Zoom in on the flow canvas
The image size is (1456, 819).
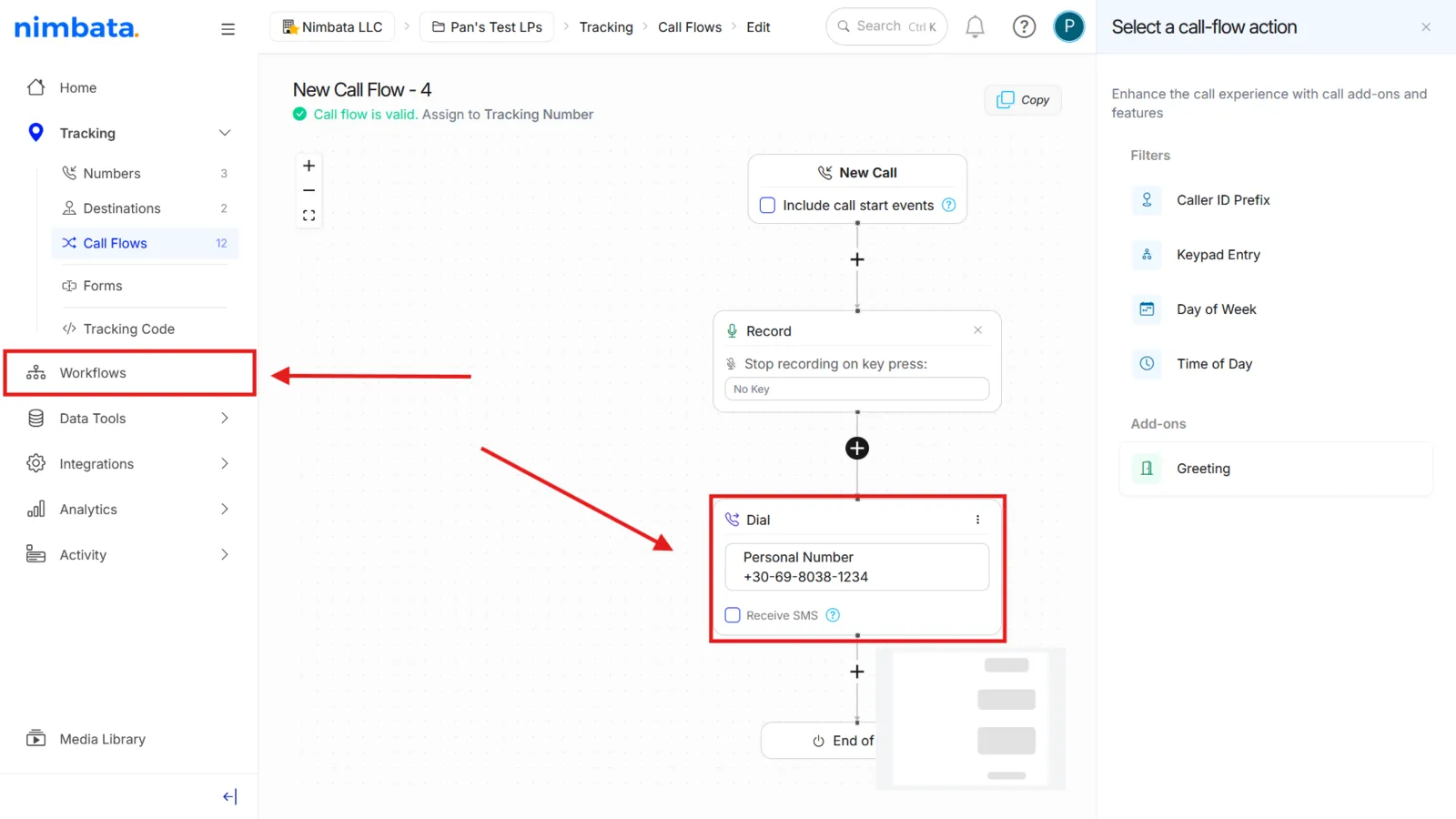click(x=308, y=166)
